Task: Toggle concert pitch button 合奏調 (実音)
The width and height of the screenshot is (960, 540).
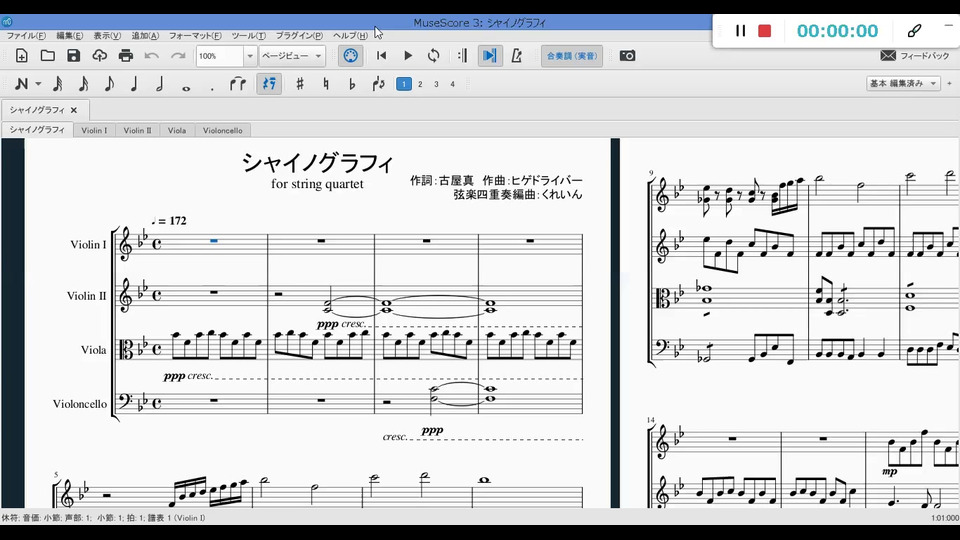Action: [x=572, y=56]
